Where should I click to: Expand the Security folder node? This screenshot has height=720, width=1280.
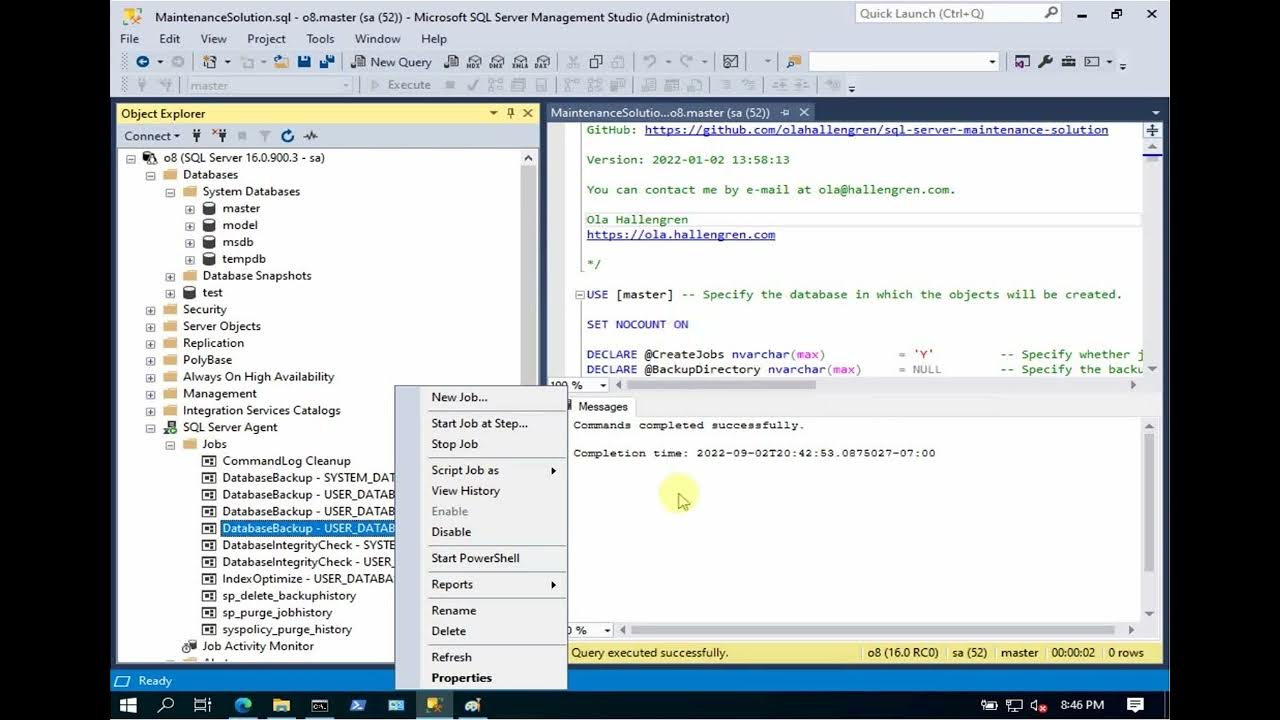(151, 310)
